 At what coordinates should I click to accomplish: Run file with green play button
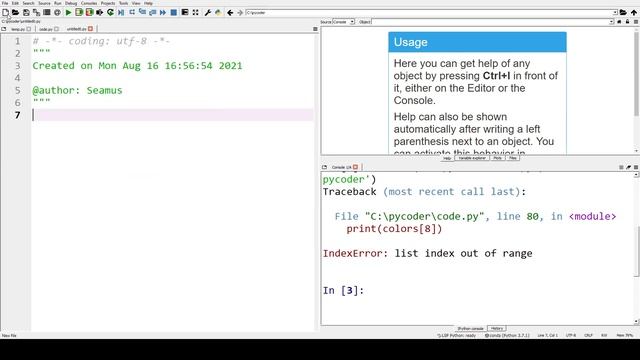69,13
